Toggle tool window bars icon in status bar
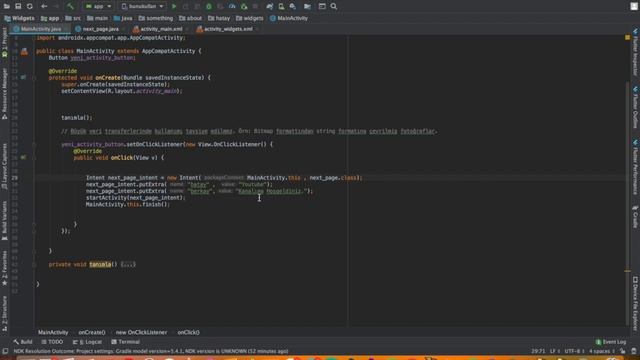 tap(5, 351)
